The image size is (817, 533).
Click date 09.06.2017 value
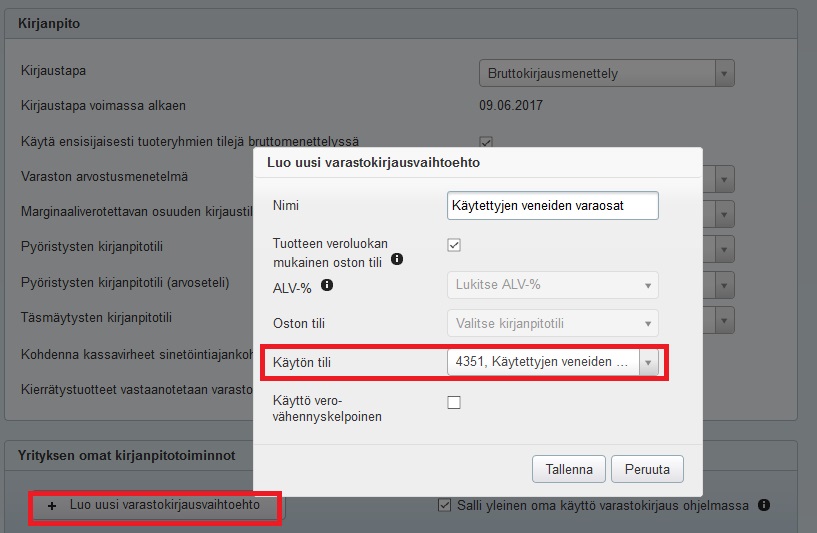click(511, 105)
